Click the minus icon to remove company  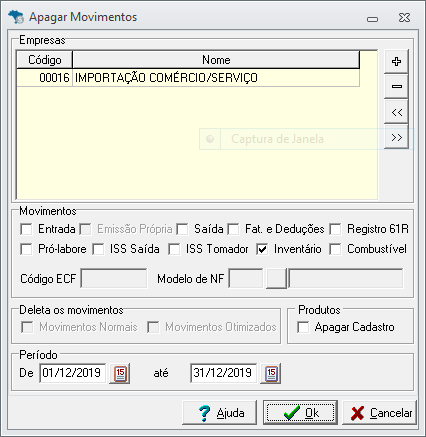(396, 86)
